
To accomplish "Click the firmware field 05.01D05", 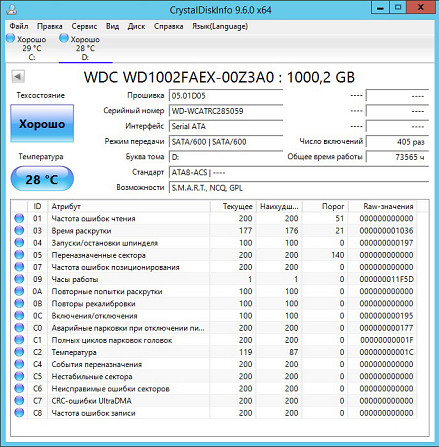I will 226,96.
